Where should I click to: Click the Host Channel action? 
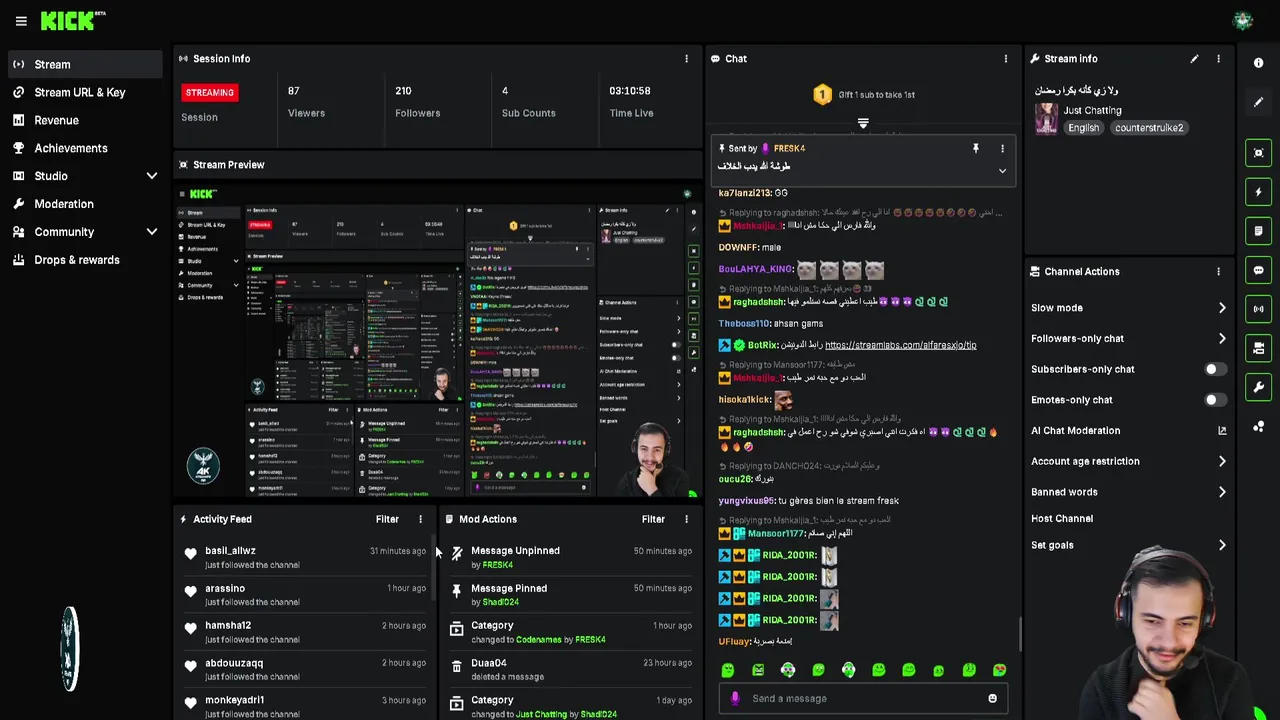click(1062, 519)
